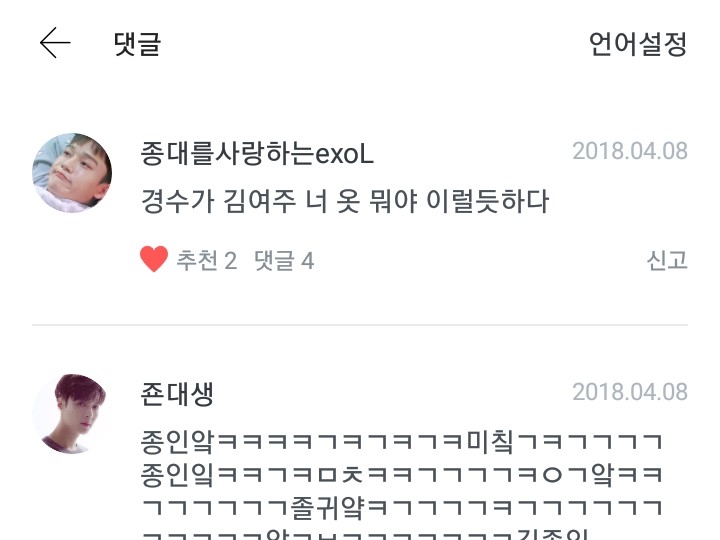Select comment line starting with 종인악ㅋㅋㅋ
720x540 pixels.
(402, 441)
